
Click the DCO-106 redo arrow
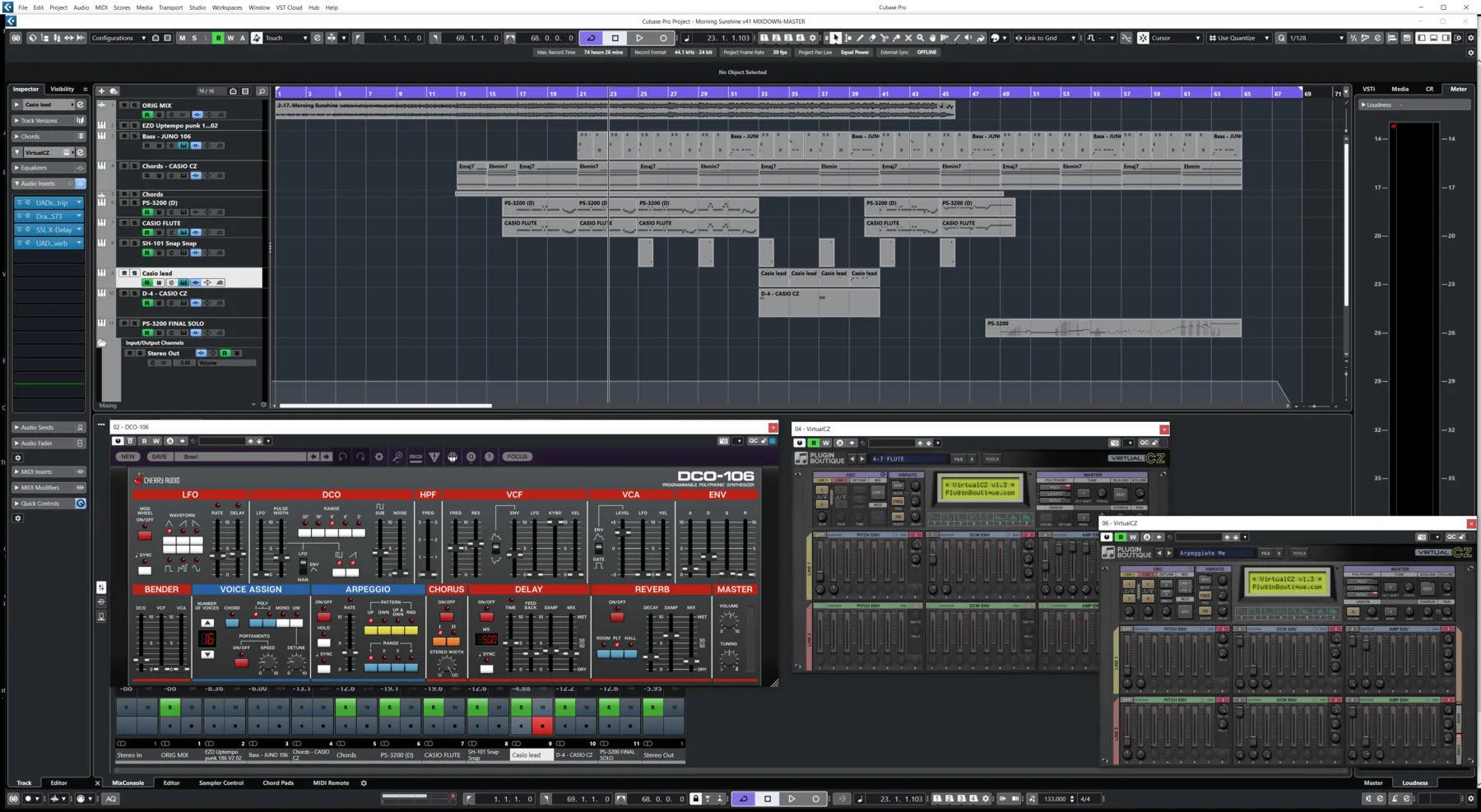[360, 457]
